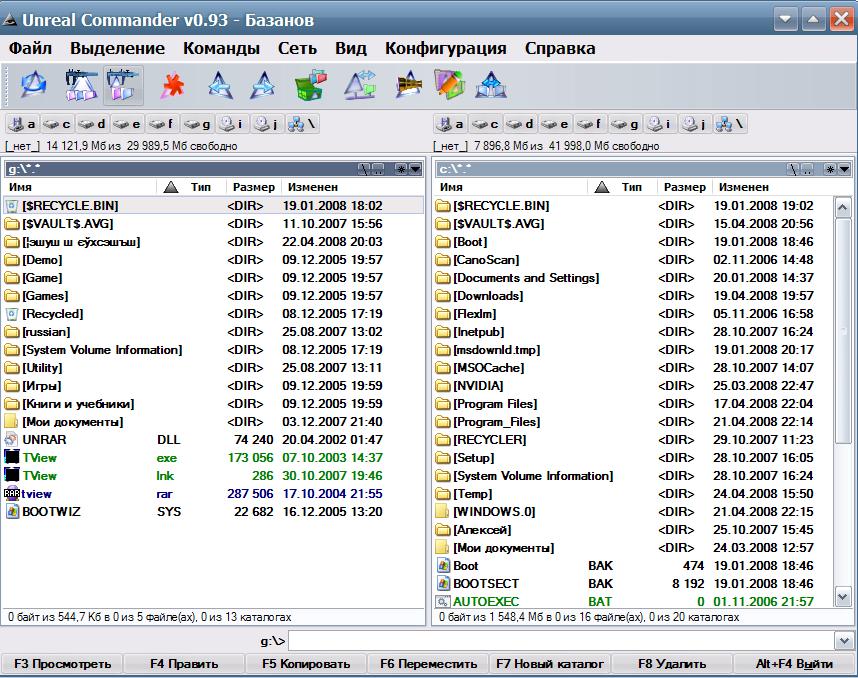858x678 pixels.
Task: Select the pressed second caliper view icon
Action: (x=123, y=85)
